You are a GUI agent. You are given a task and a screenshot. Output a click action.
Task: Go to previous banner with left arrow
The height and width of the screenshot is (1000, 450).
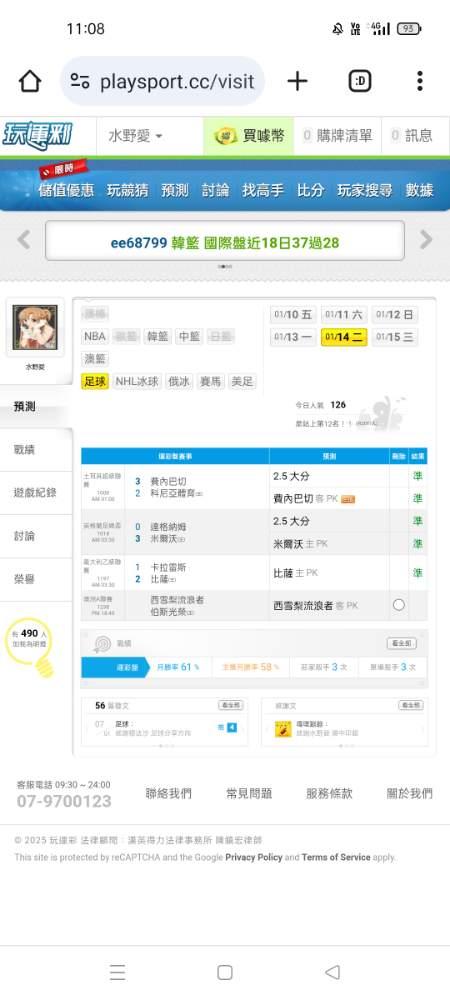(24, 240)
